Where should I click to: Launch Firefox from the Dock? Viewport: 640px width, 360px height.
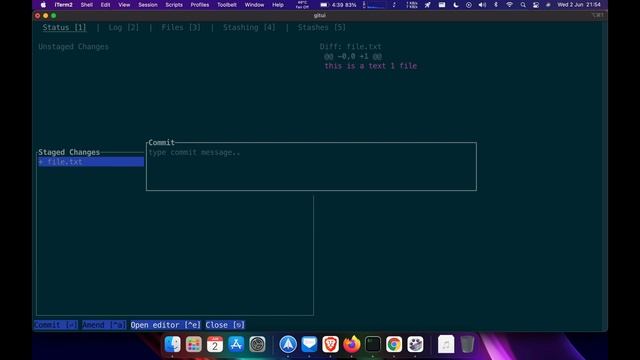351,344
